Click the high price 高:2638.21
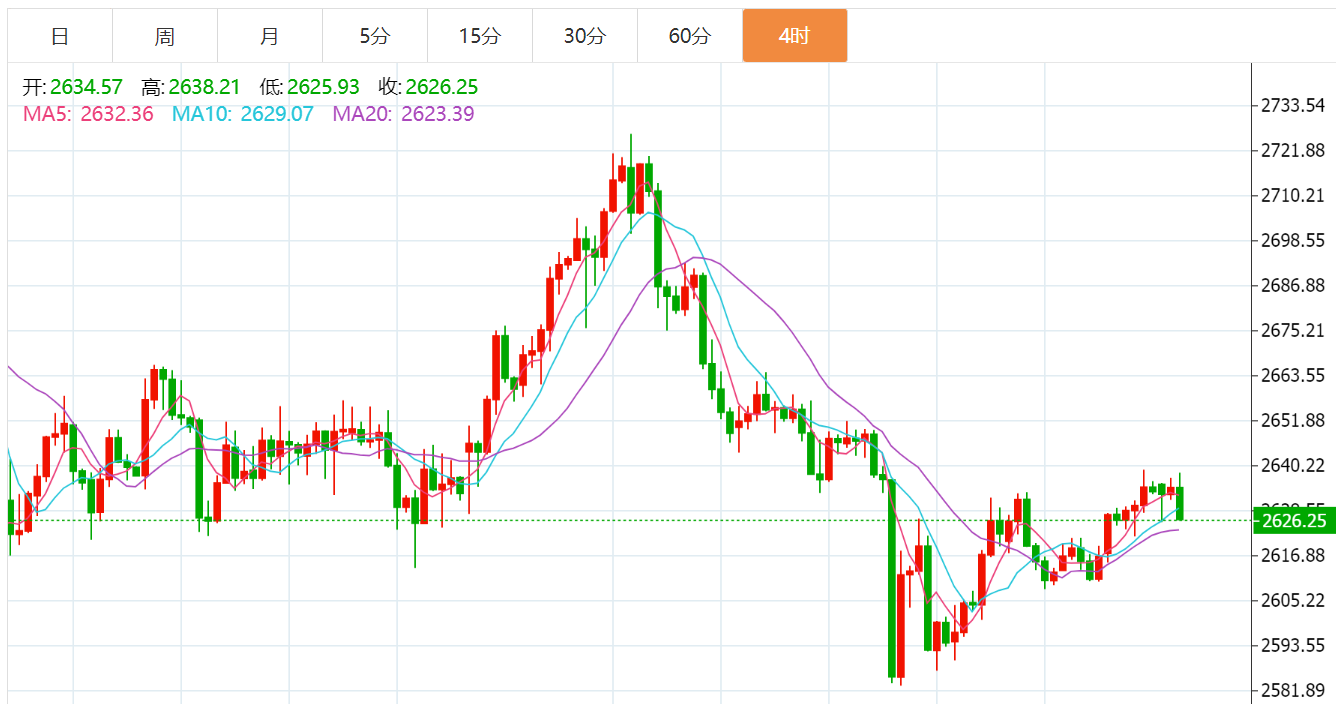The image size is (1336, 704). point(191,88)
